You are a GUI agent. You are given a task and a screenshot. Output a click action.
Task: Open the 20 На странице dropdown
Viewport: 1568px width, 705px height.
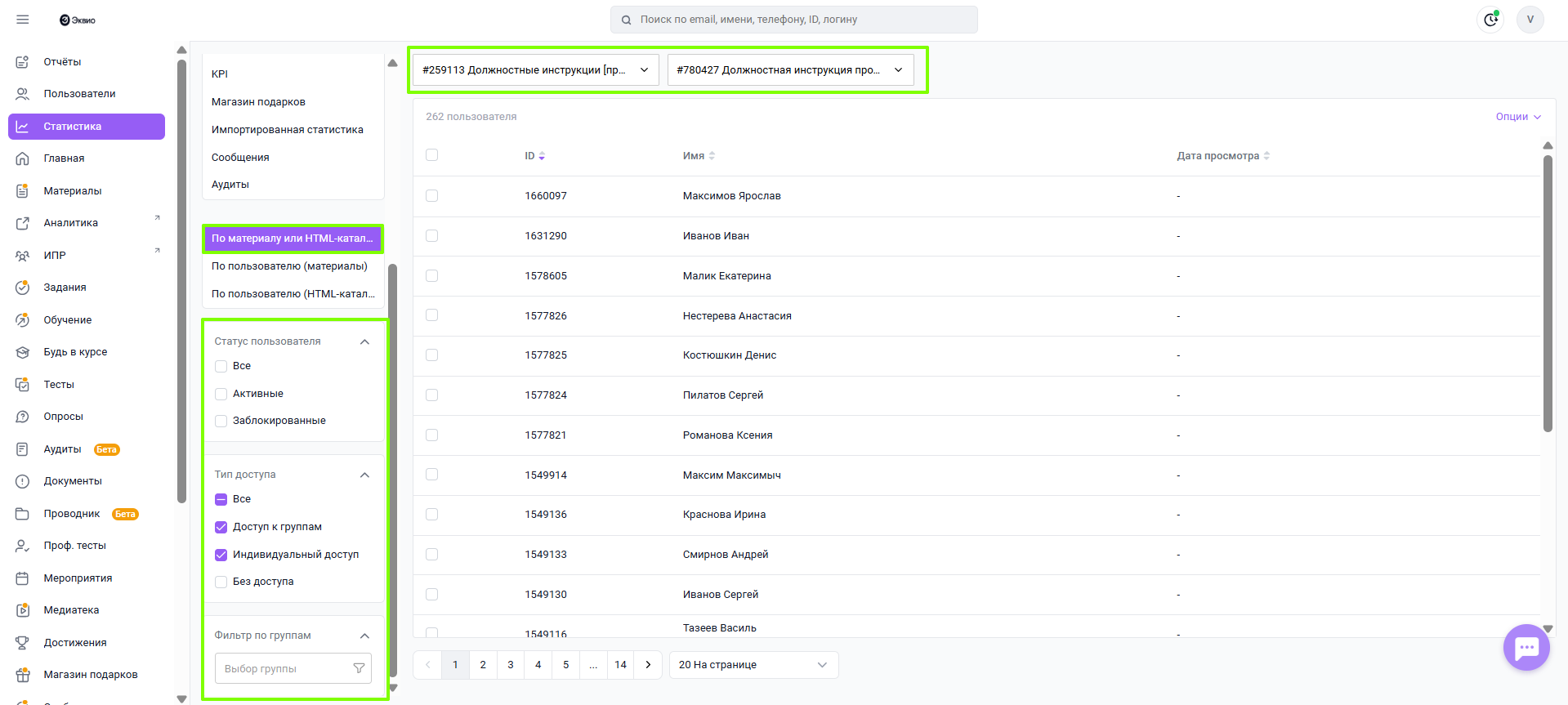[753, 665]
